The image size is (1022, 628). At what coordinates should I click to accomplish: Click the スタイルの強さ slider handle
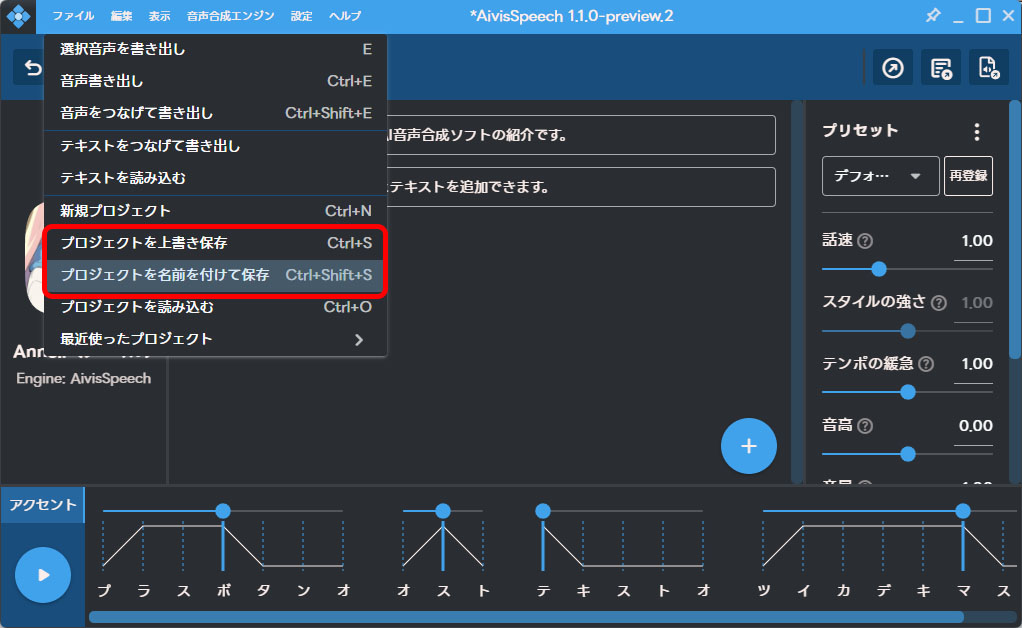(907, 331)
